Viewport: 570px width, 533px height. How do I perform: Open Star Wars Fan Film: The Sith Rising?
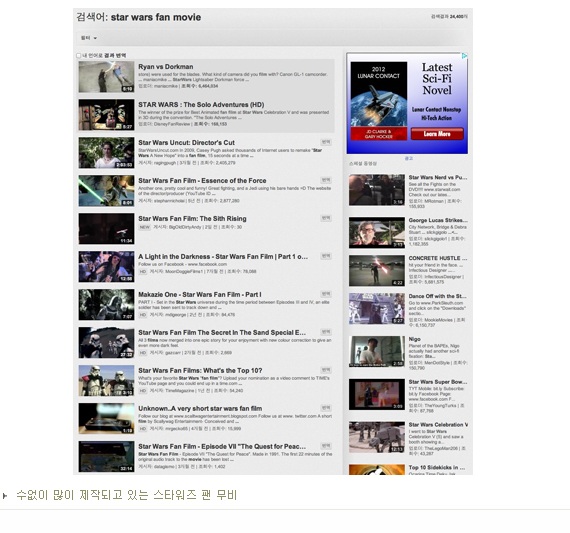pos(192,219)
